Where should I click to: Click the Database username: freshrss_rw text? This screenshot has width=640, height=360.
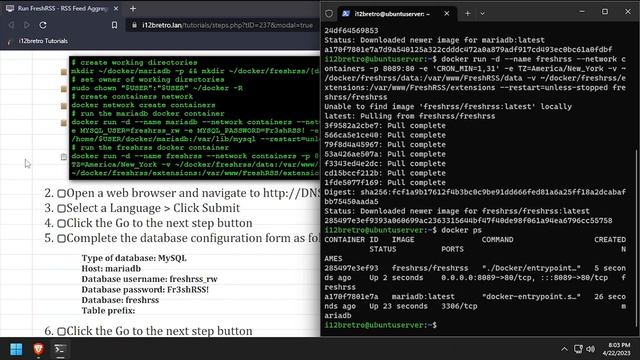coord(149,279)
